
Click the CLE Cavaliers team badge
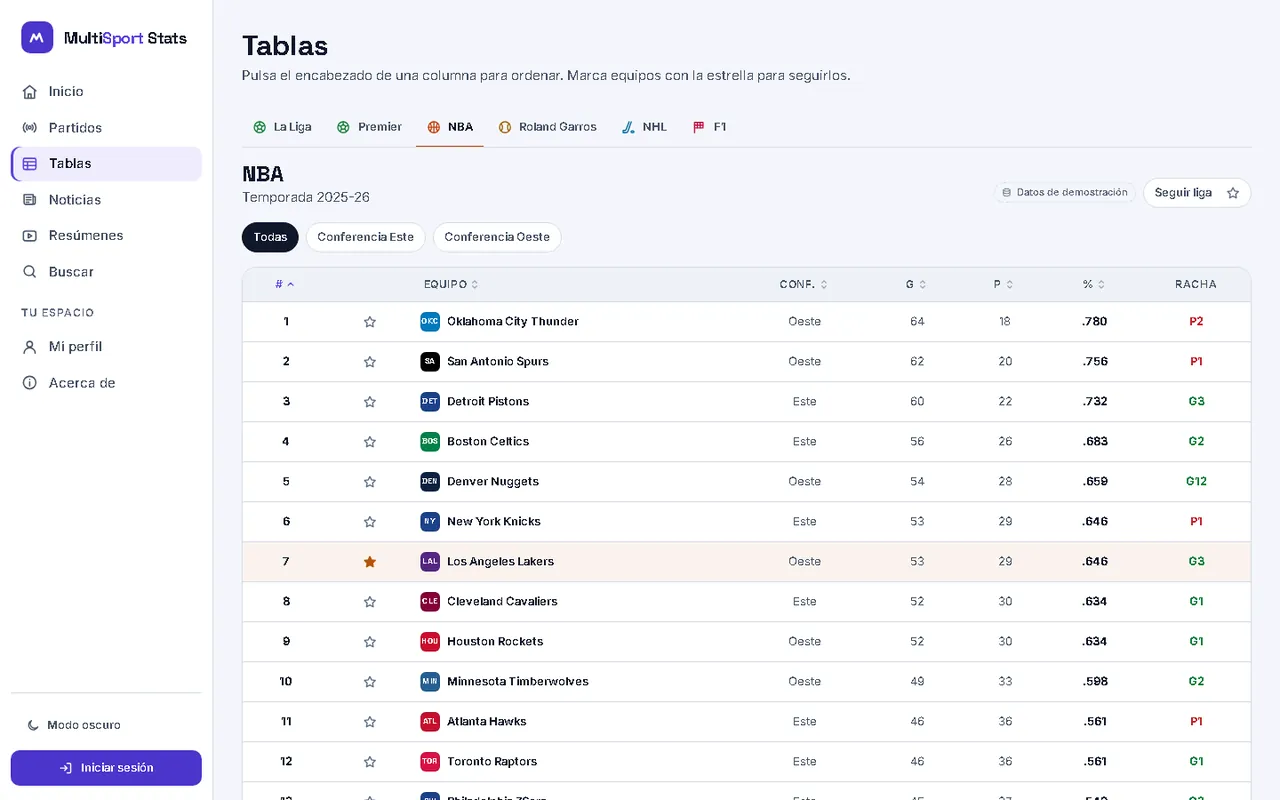tap(430, 602)
